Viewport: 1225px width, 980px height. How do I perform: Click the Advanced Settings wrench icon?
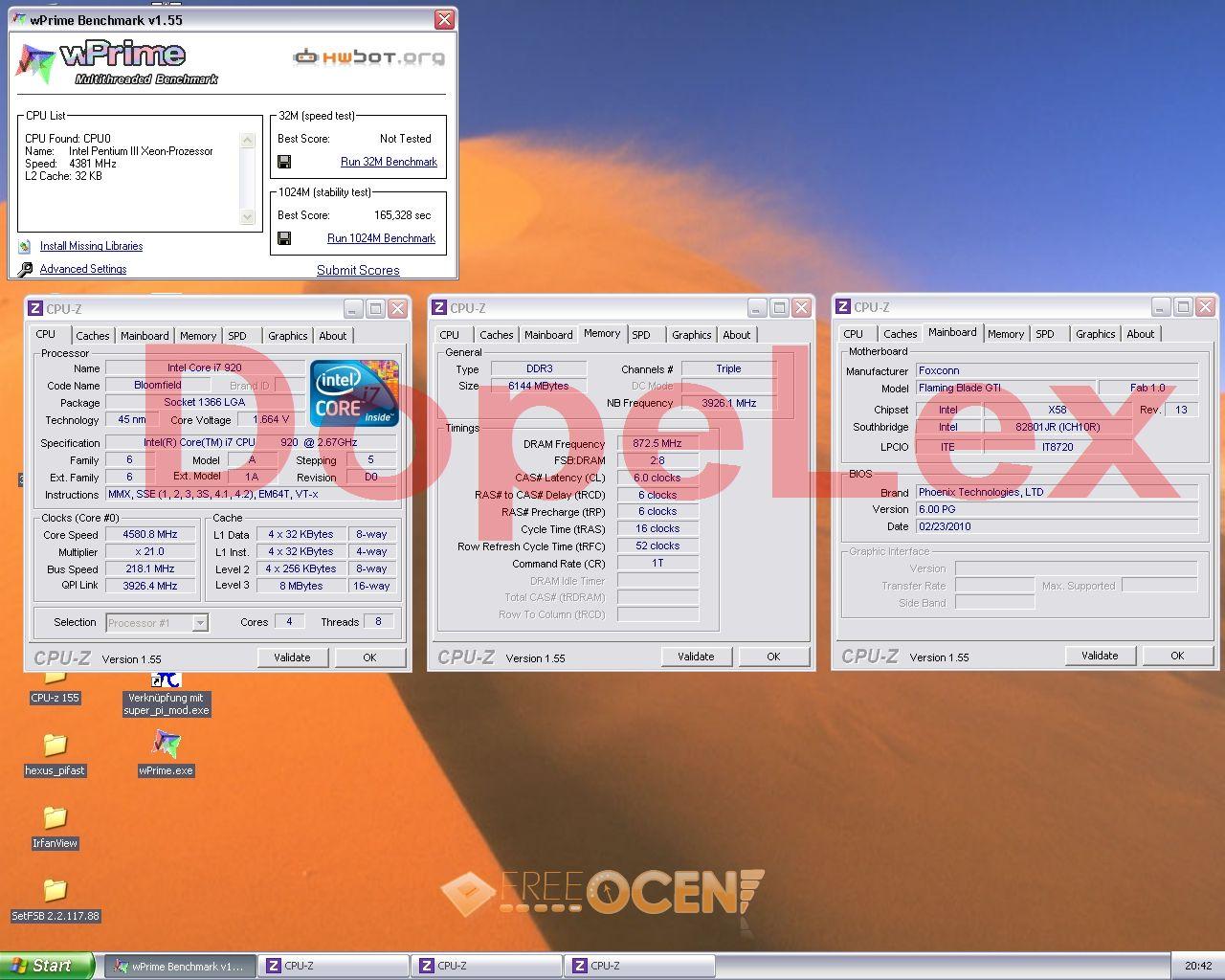click(x=25, y=269)
